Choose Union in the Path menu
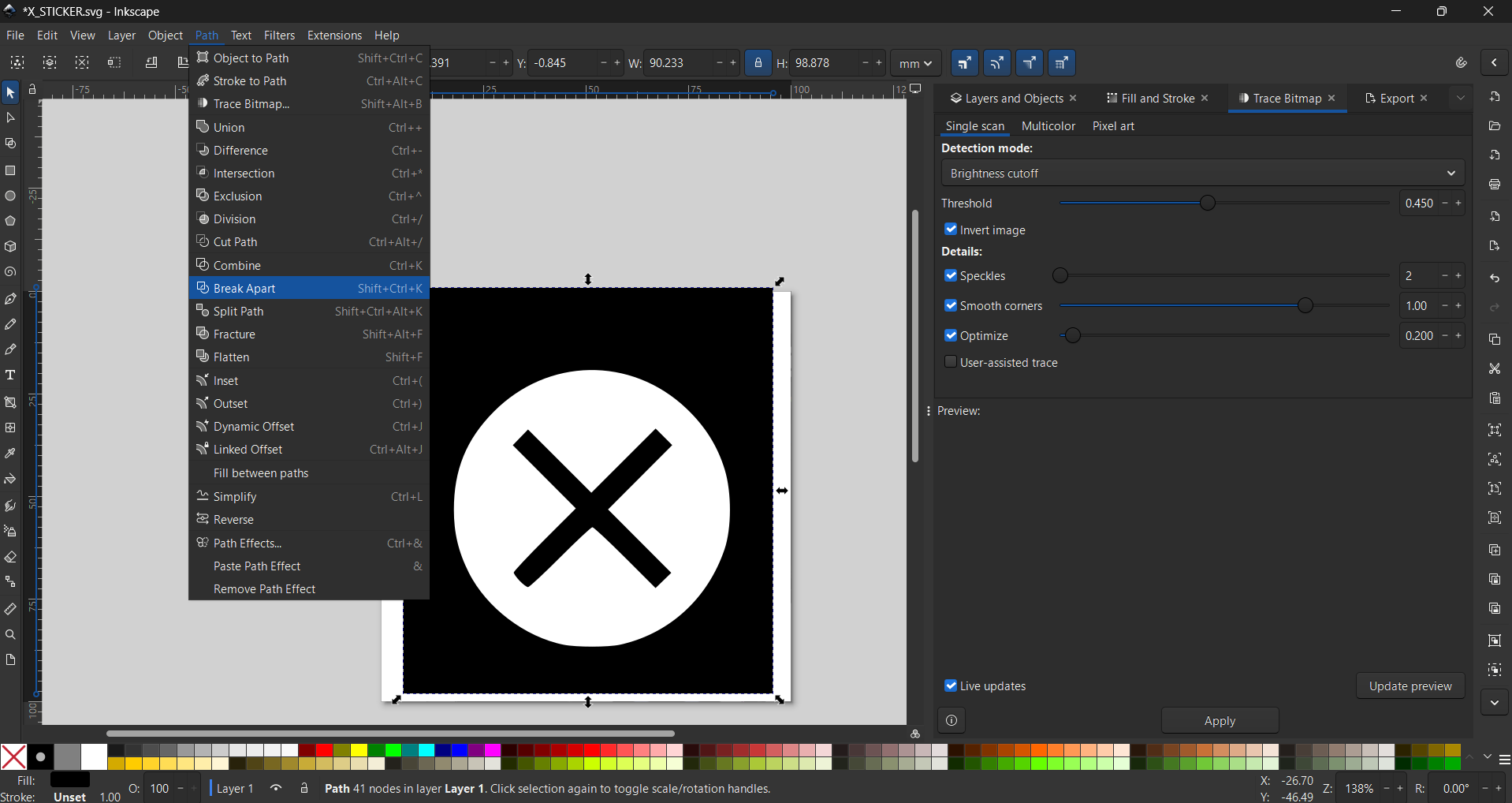Image resolution: width=1512 pixels, height=803 pixels. (x=309, y=127)
